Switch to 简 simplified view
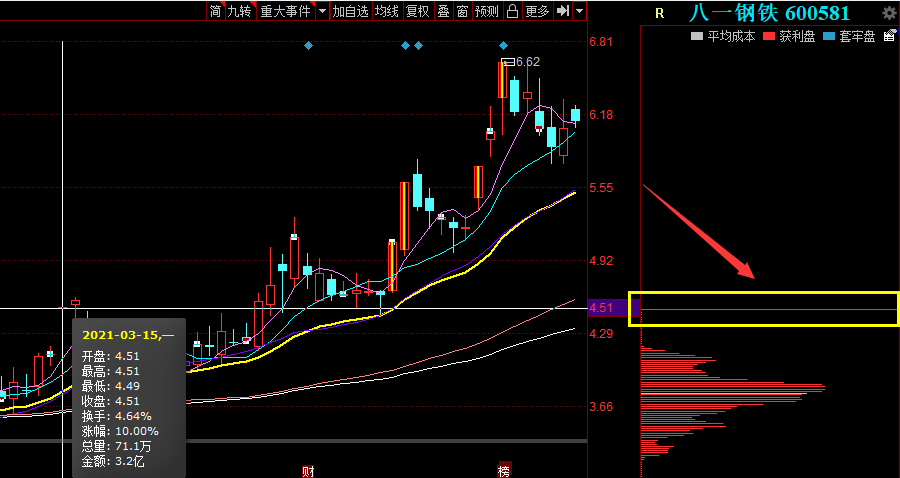Image resolution: width=900 pixels, height=478 pixels. 215,11
